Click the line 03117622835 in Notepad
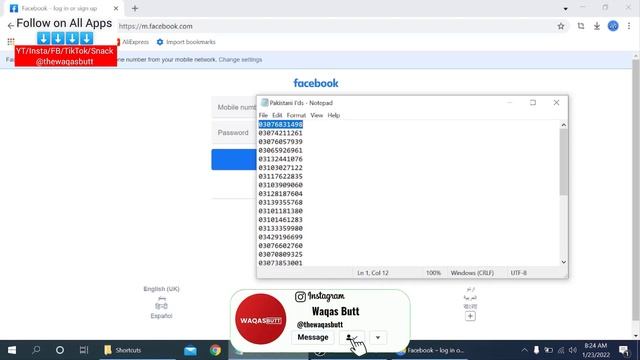The width and height of the screenshot is (640, 360). coord(280,176)
